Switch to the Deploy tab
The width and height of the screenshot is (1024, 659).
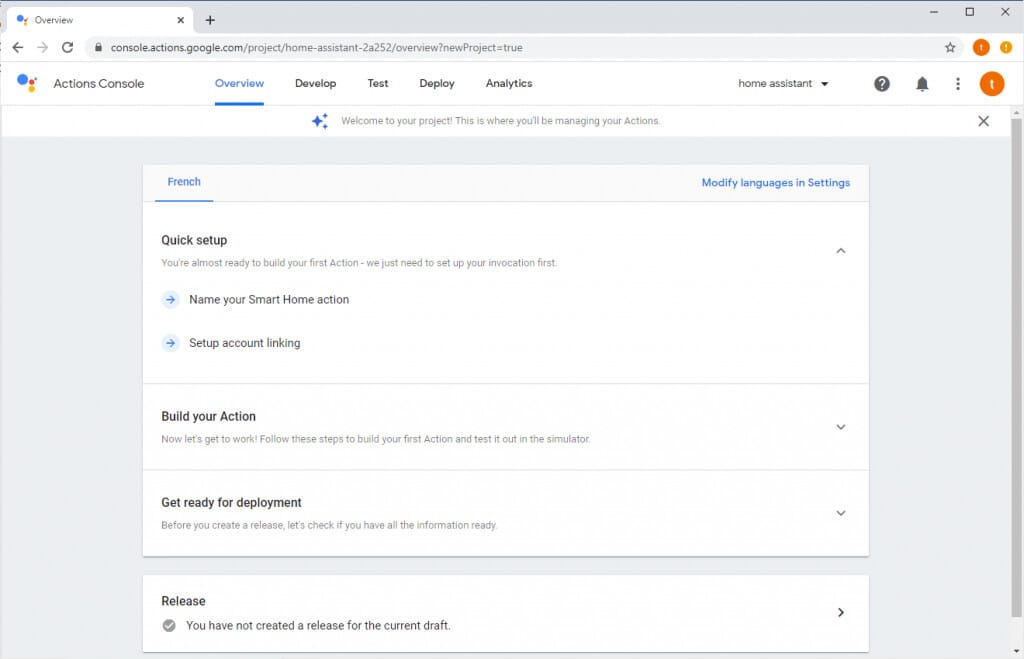[437, 84]
